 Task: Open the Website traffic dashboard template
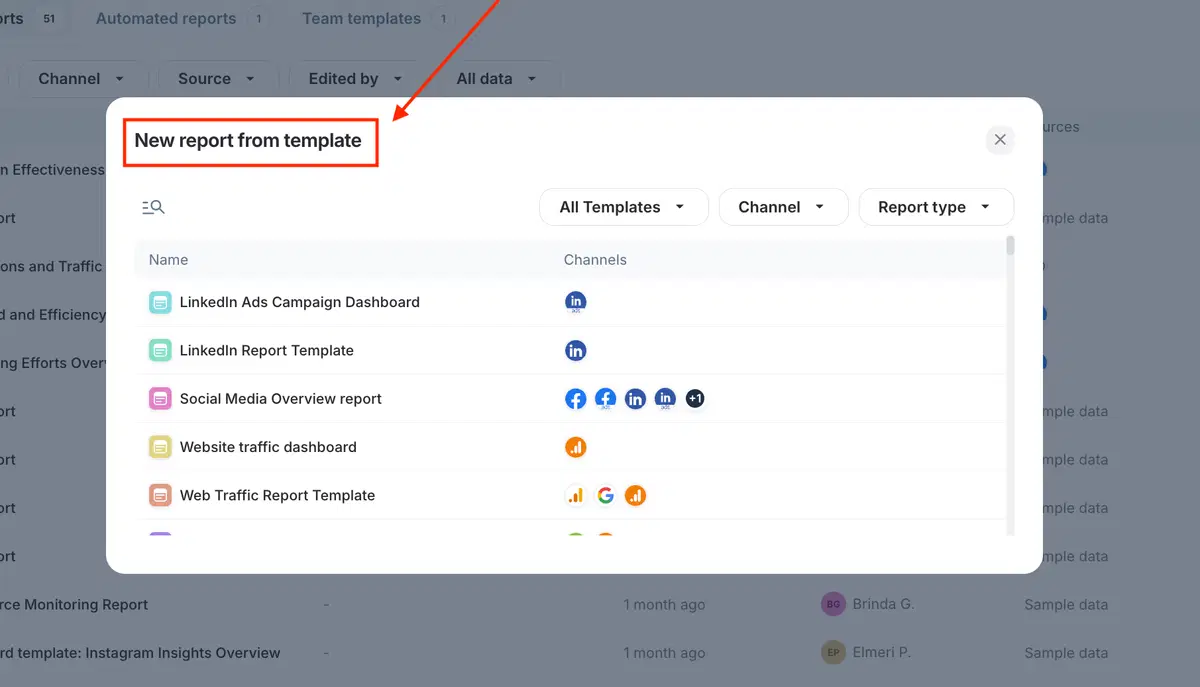coord(268,446)
